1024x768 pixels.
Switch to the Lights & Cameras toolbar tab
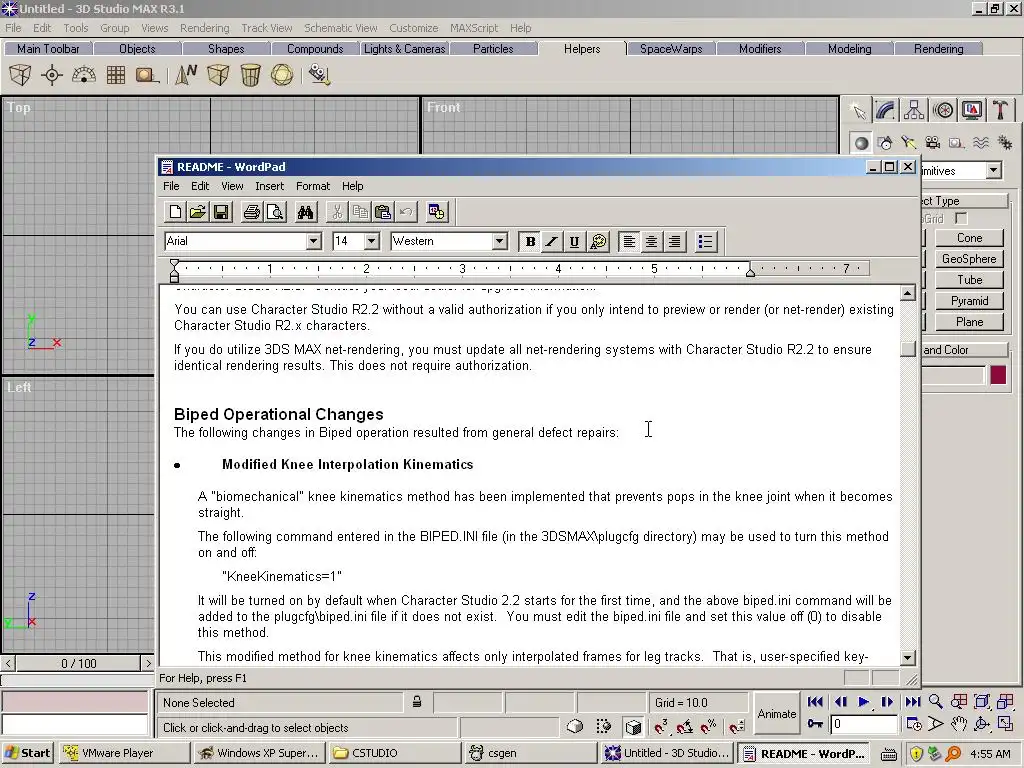click(404, 49)
